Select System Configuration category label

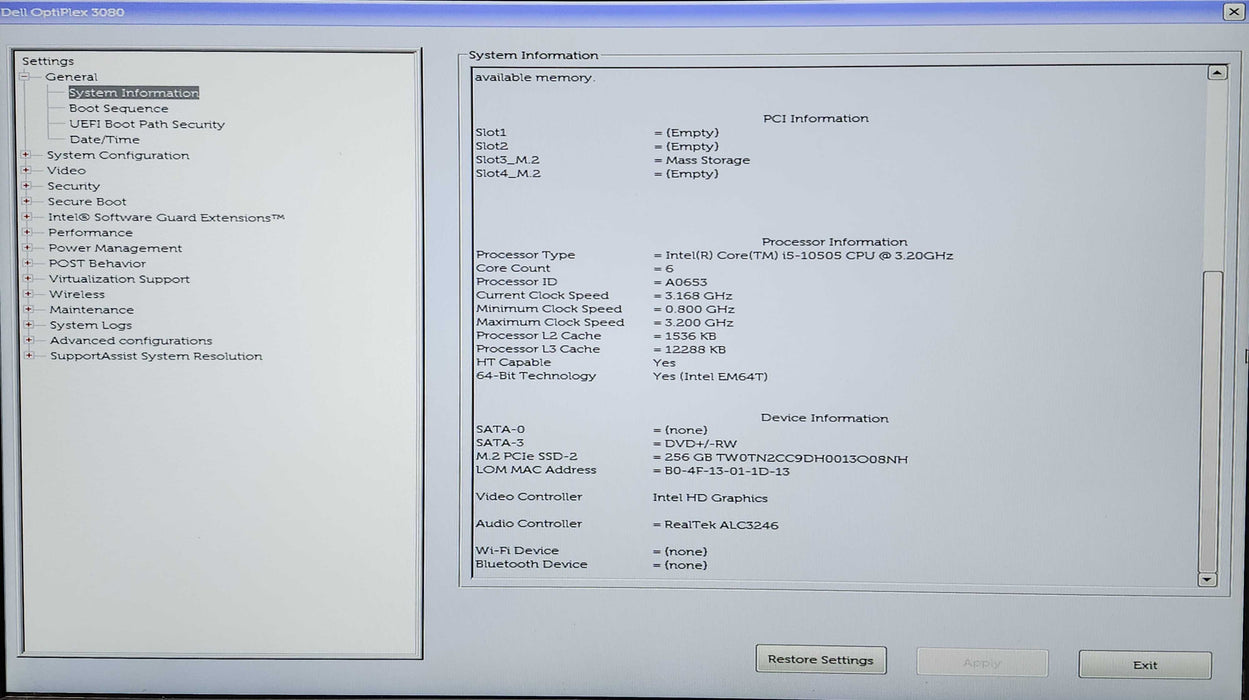point(117,155)
